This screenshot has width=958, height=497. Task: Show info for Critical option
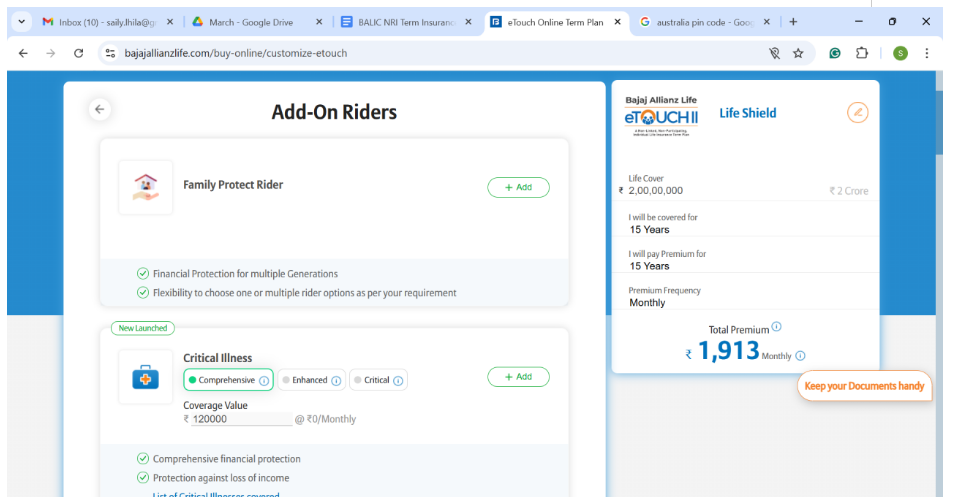click(398, 381)
